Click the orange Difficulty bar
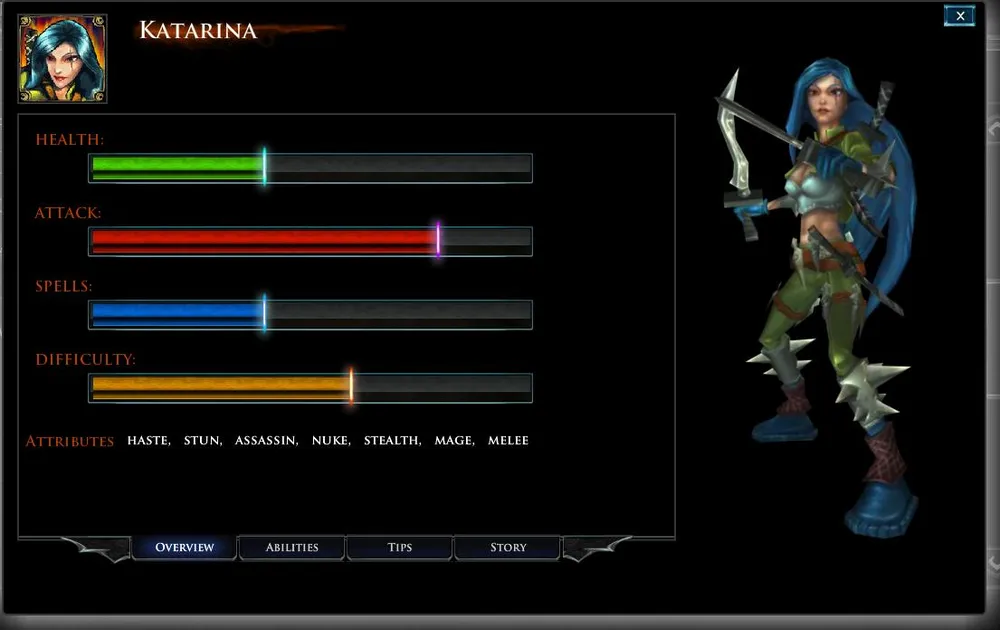The image size is (1000, 630). 311,388
